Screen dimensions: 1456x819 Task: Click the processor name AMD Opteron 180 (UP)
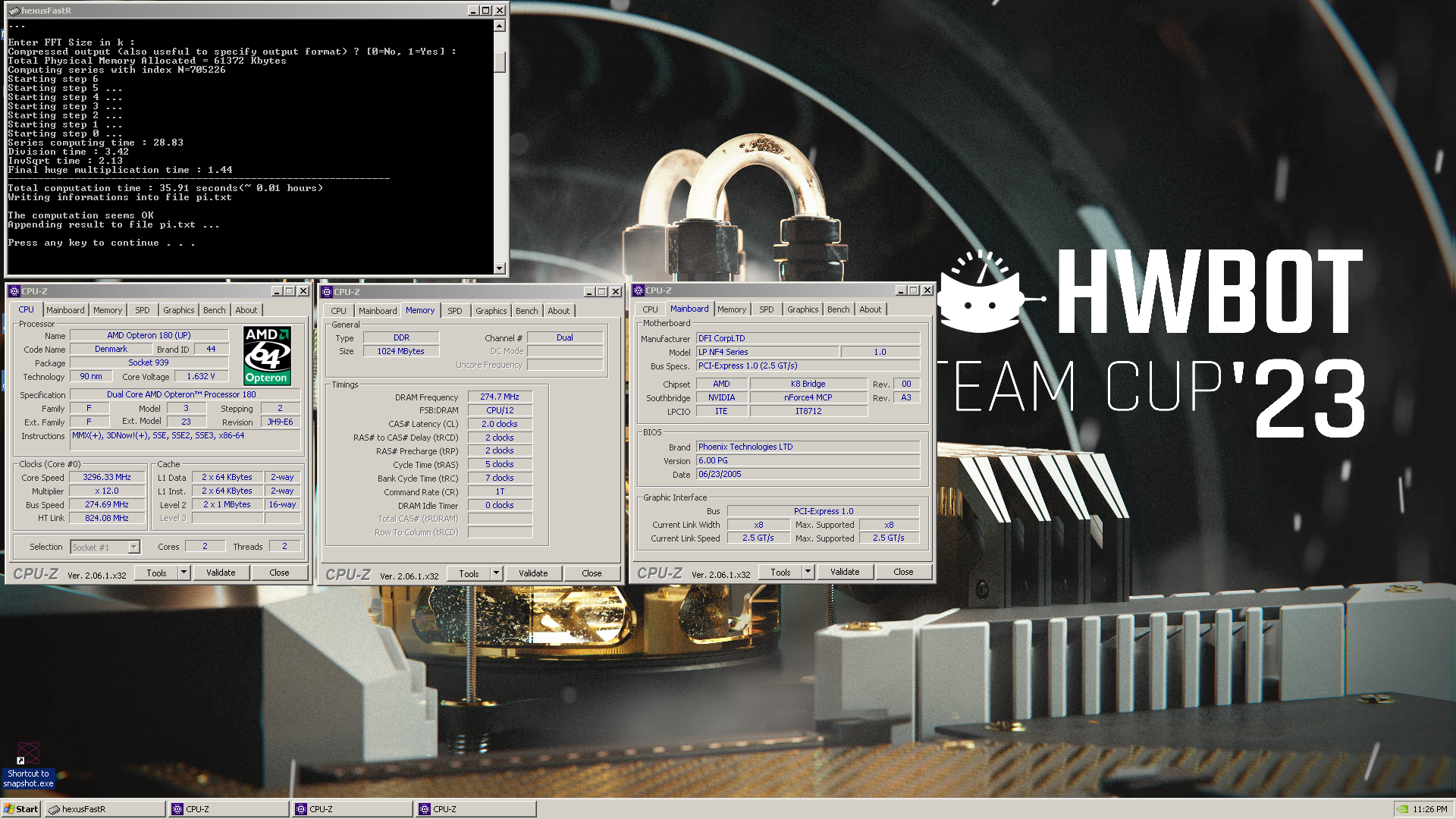149,335
